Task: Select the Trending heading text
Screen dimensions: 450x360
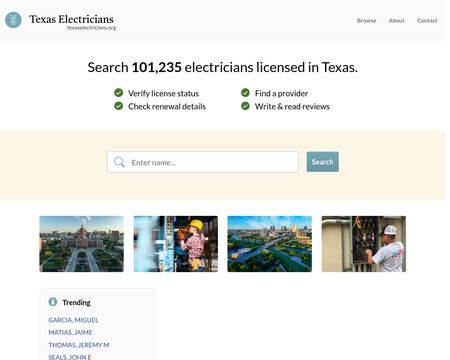Action: click(76, 302)
